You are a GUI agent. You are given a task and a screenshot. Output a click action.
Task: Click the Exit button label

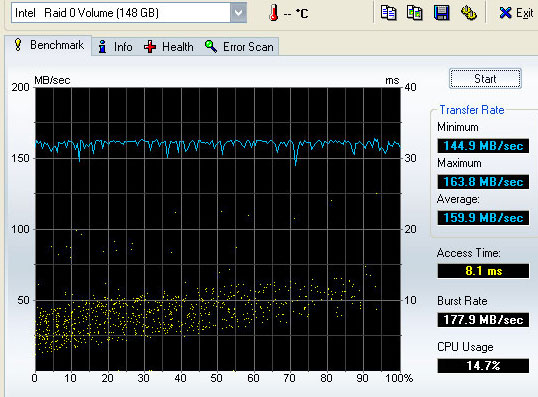pyautogui.click(x=525, y=13)
